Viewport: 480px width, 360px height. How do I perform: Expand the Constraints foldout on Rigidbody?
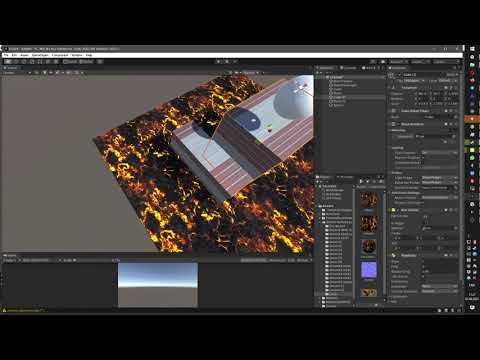pyautogui.click(x=390, y=297)
